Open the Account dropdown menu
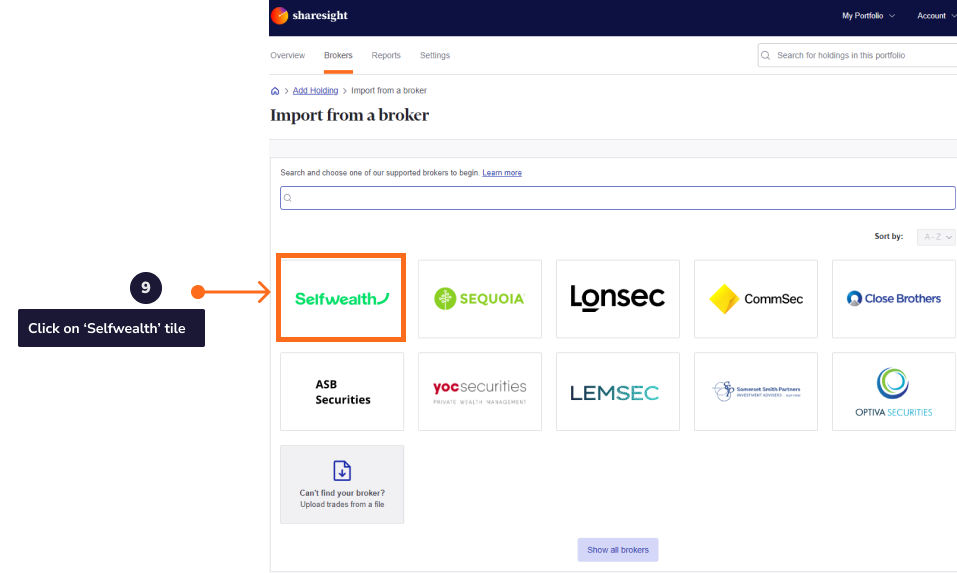This screenshot has width=957, height=573. point(936,16)
